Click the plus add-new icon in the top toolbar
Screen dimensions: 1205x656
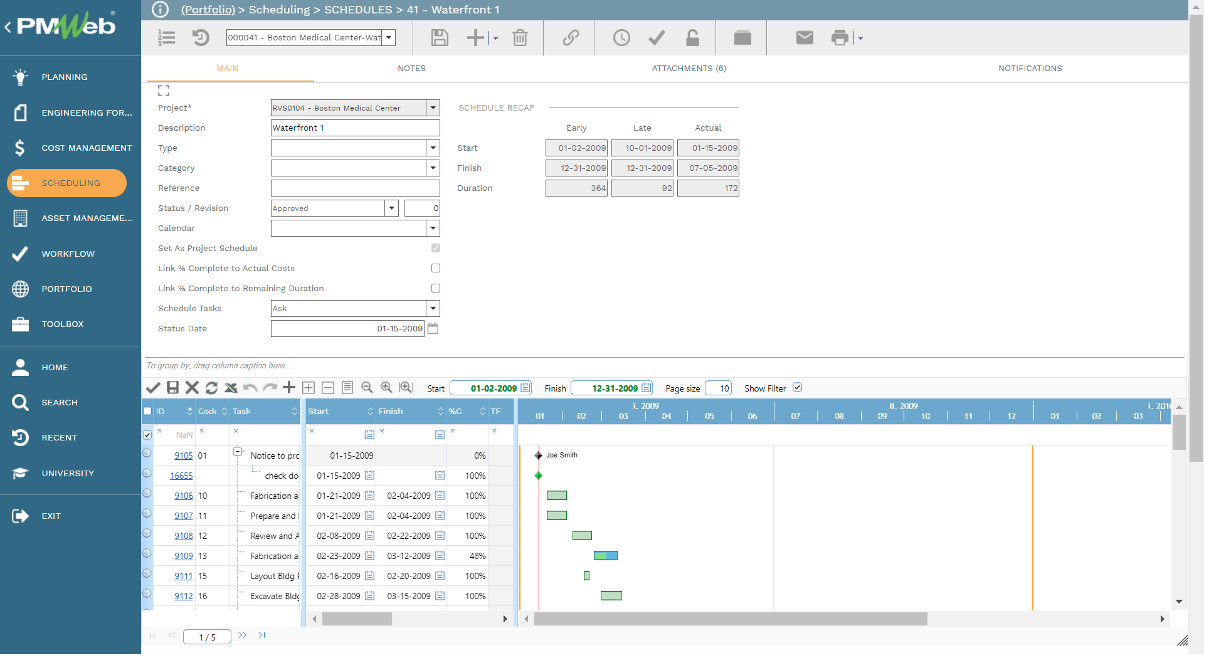click(476, 38)
